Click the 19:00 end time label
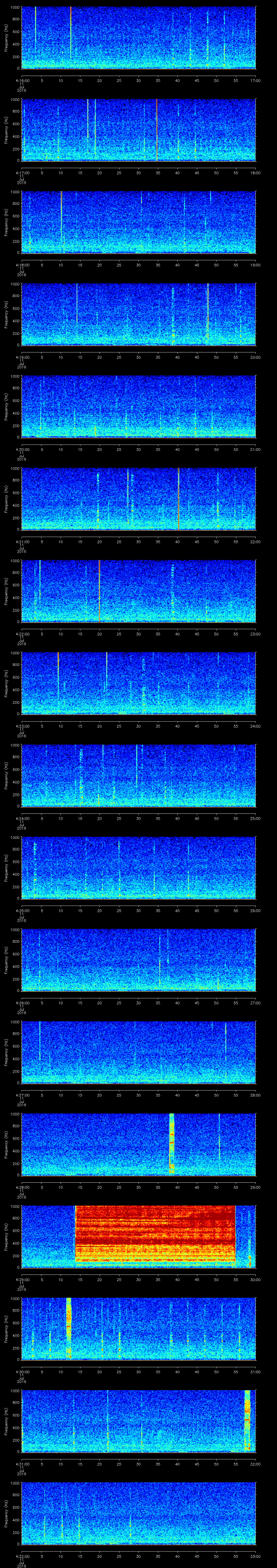The width and height of the screenshot is (277, 1568). tap(255, 265)
